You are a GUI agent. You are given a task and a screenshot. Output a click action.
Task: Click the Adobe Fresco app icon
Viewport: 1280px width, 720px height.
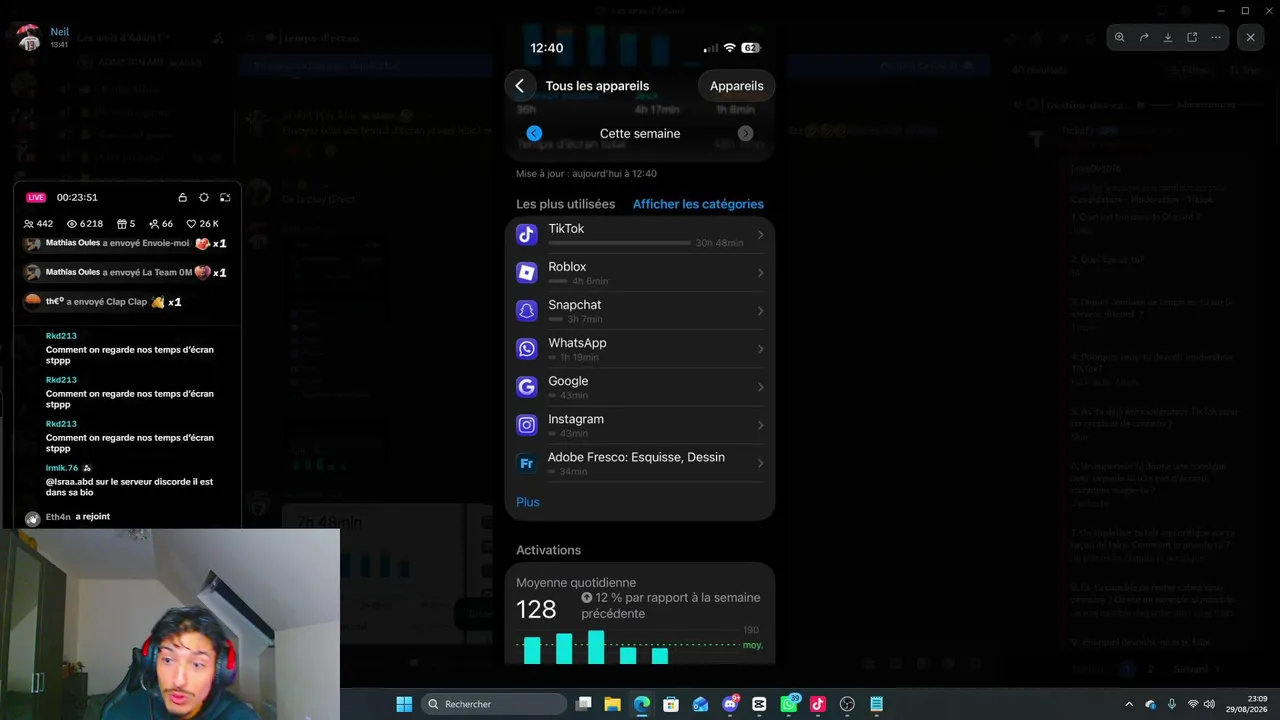point(527,463)
